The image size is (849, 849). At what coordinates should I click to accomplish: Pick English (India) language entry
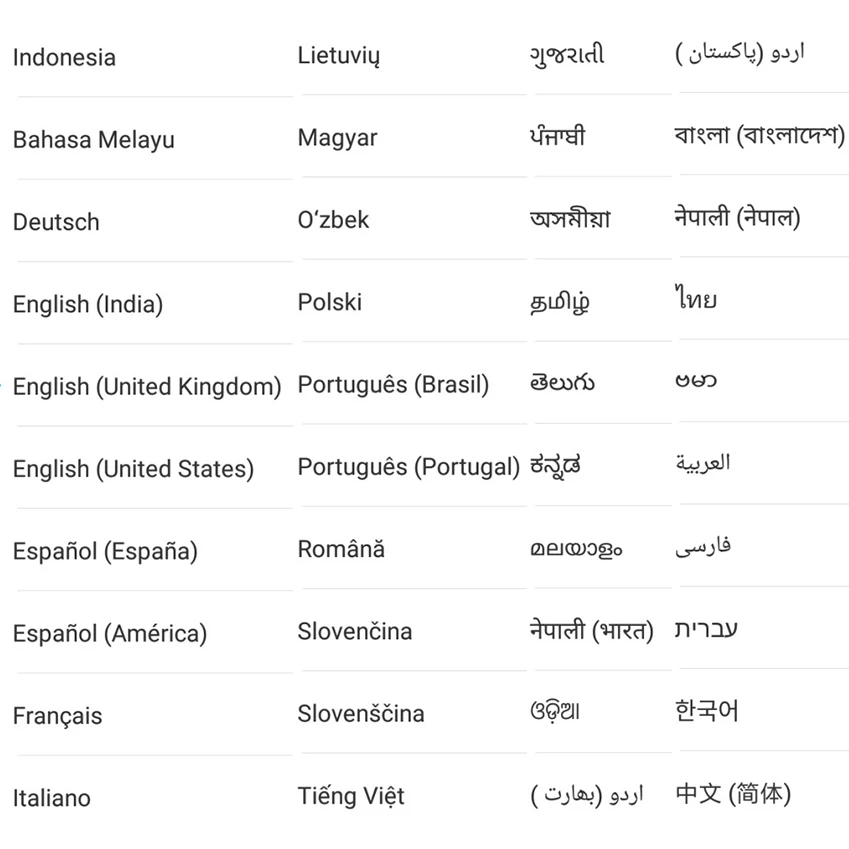[x=88, y=305]
